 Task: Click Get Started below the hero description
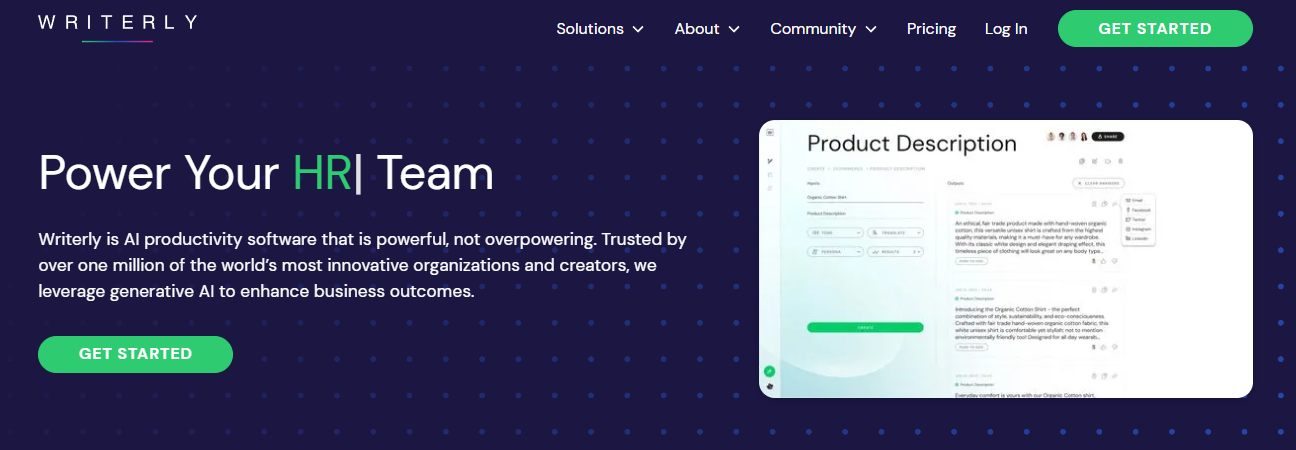pyautogui.click(x=135, y=354)
